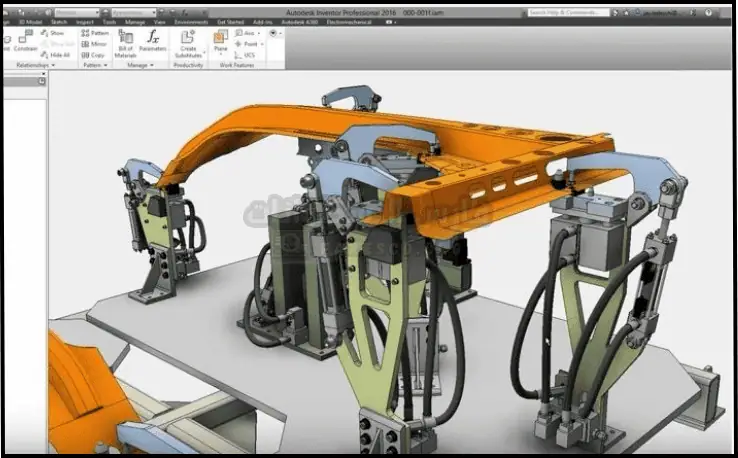Select the Point work feature

[x=251, y=43]
